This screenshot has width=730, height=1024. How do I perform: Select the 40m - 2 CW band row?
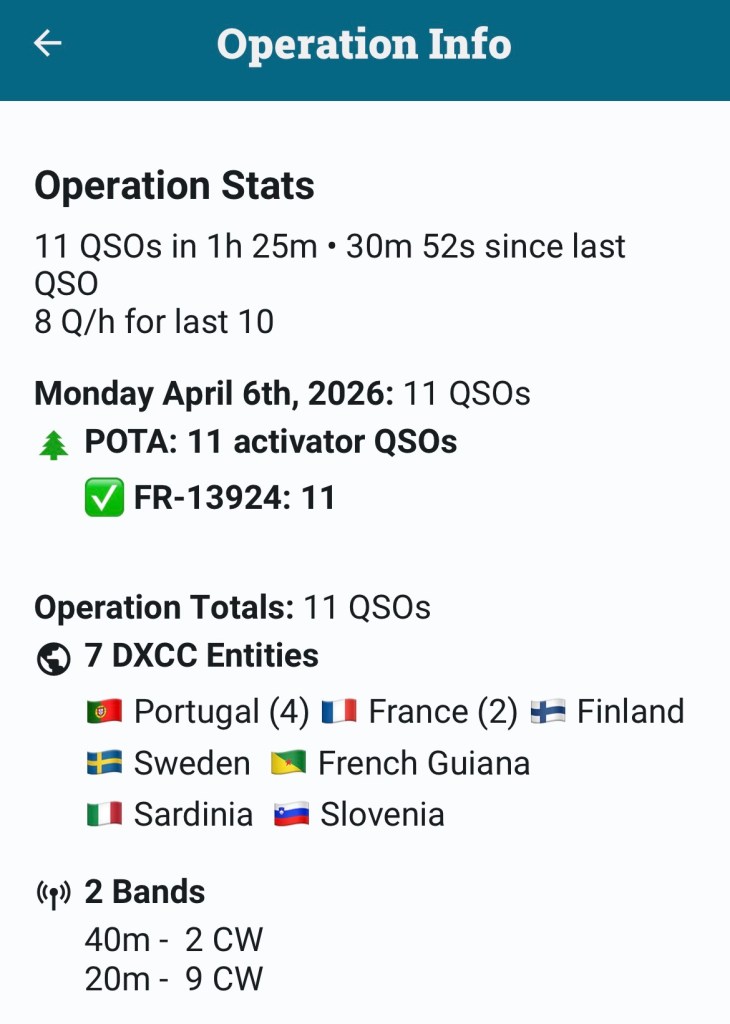tap(174, 940)
